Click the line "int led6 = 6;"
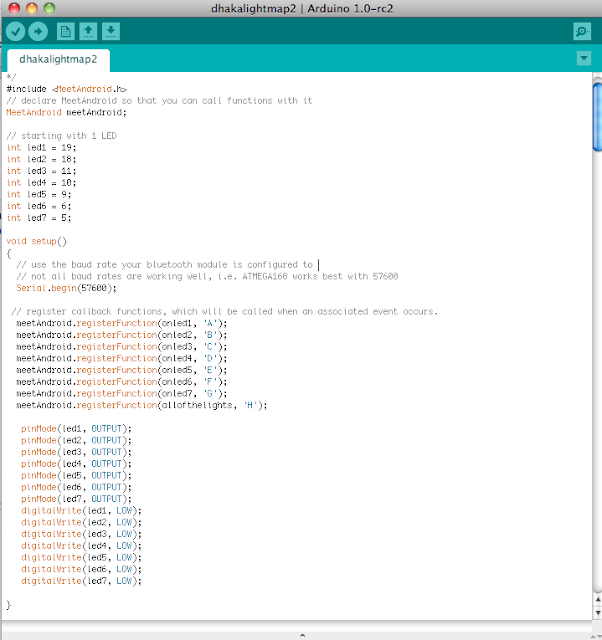602x640 pixels. pos(39,206)
